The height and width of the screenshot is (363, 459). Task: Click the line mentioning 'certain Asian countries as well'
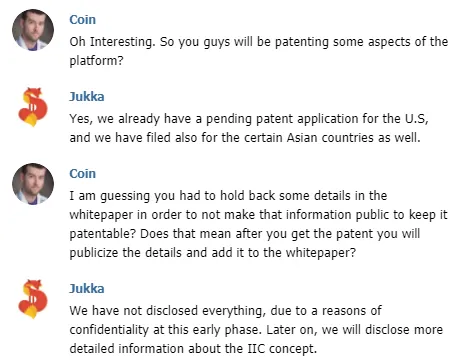pos(245,138)
